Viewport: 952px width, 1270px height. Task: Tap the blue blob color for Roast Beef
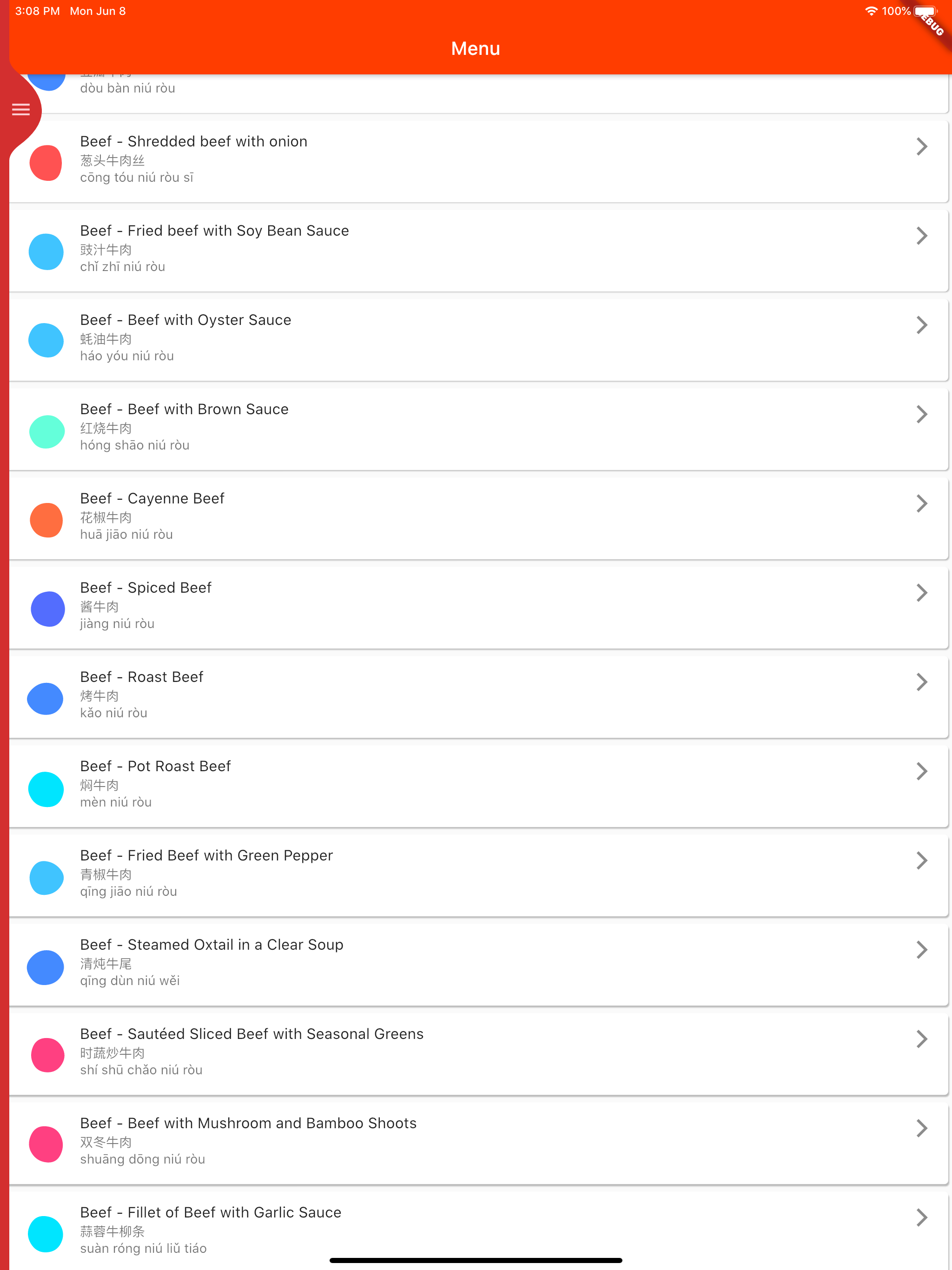pos(46,699)
